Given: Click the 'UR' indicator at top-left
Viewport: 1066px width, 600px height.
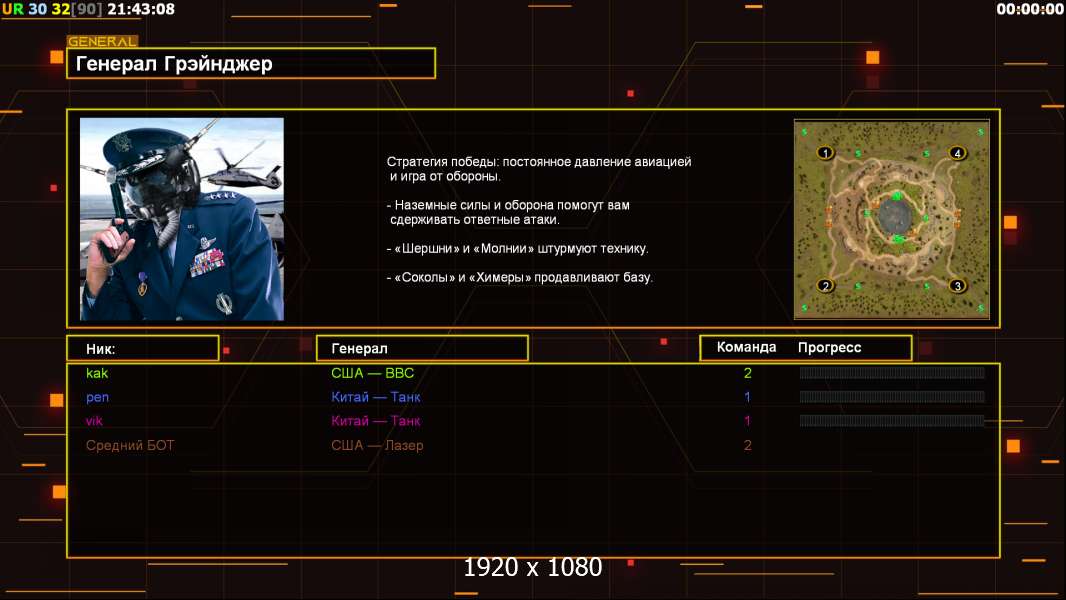Looking at the screenshot, I should 12,9.
